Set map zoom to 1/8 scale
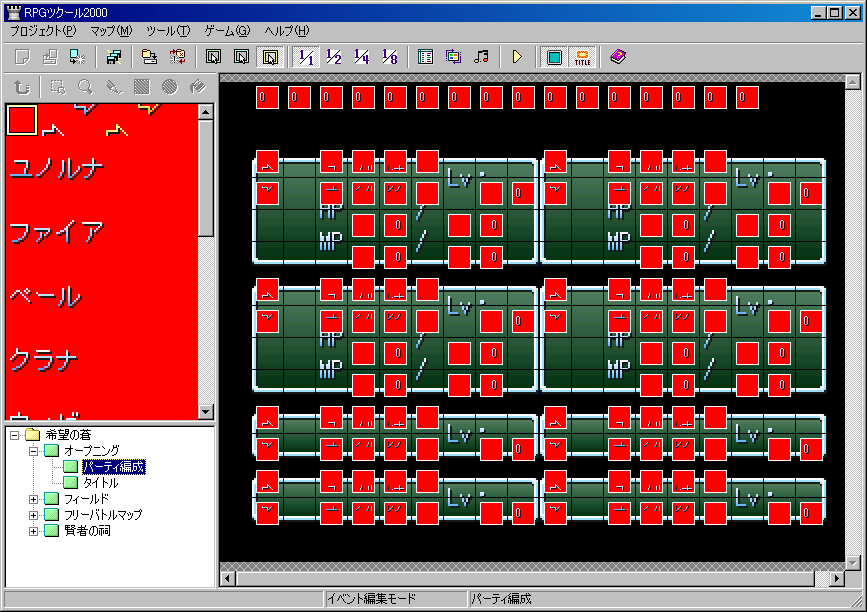867x612 pixels. (x=390, y=57)
